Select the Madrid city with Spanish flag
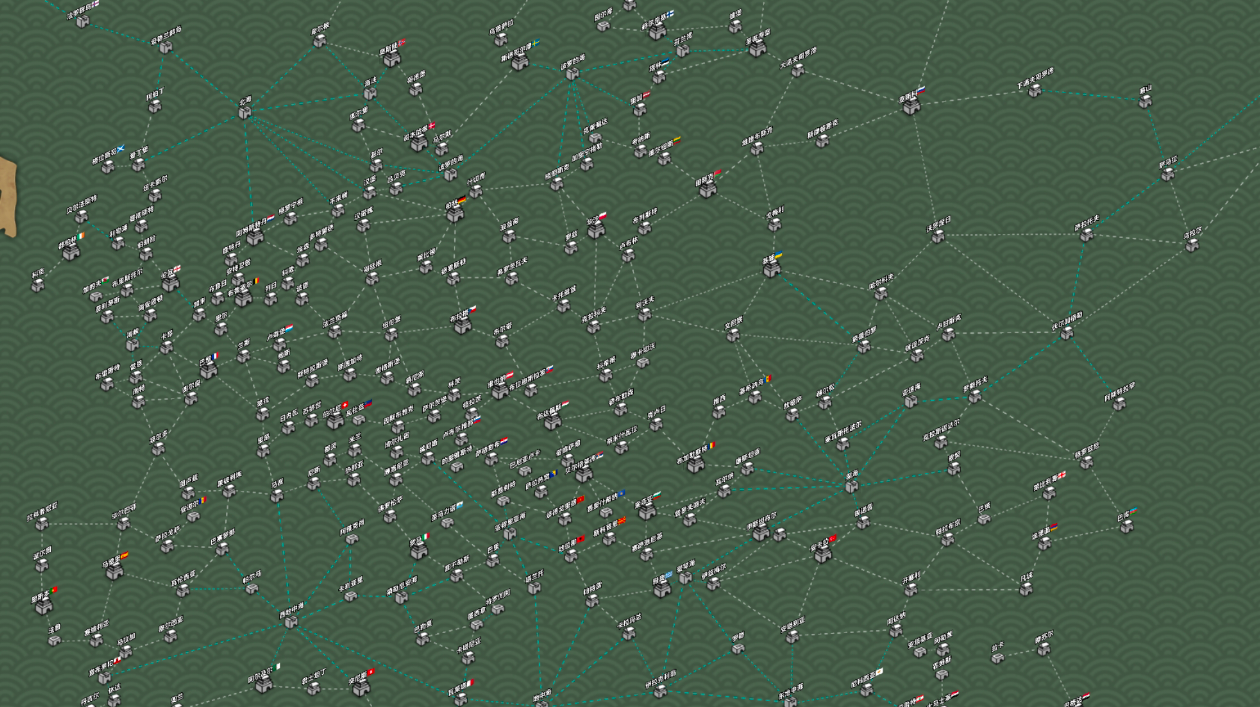This screenshot has height=707, width=1260. (x=114, y=570)
